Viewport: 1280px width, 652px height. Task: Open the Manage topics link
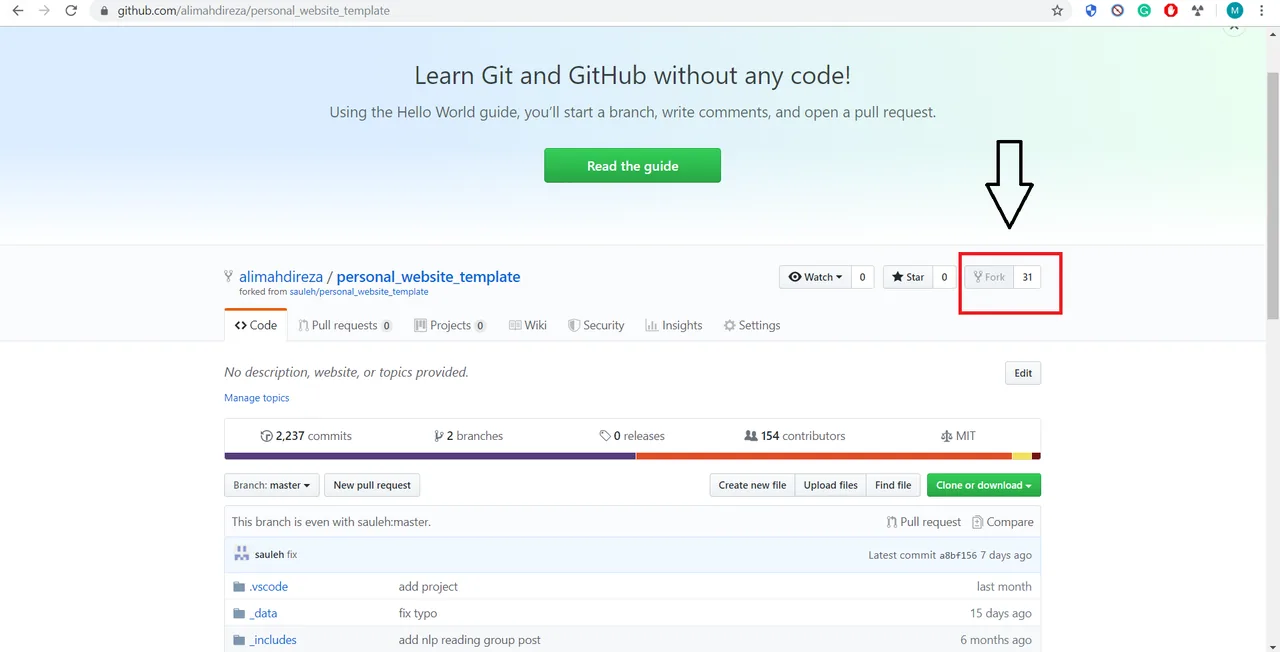[x=257, y=398]
